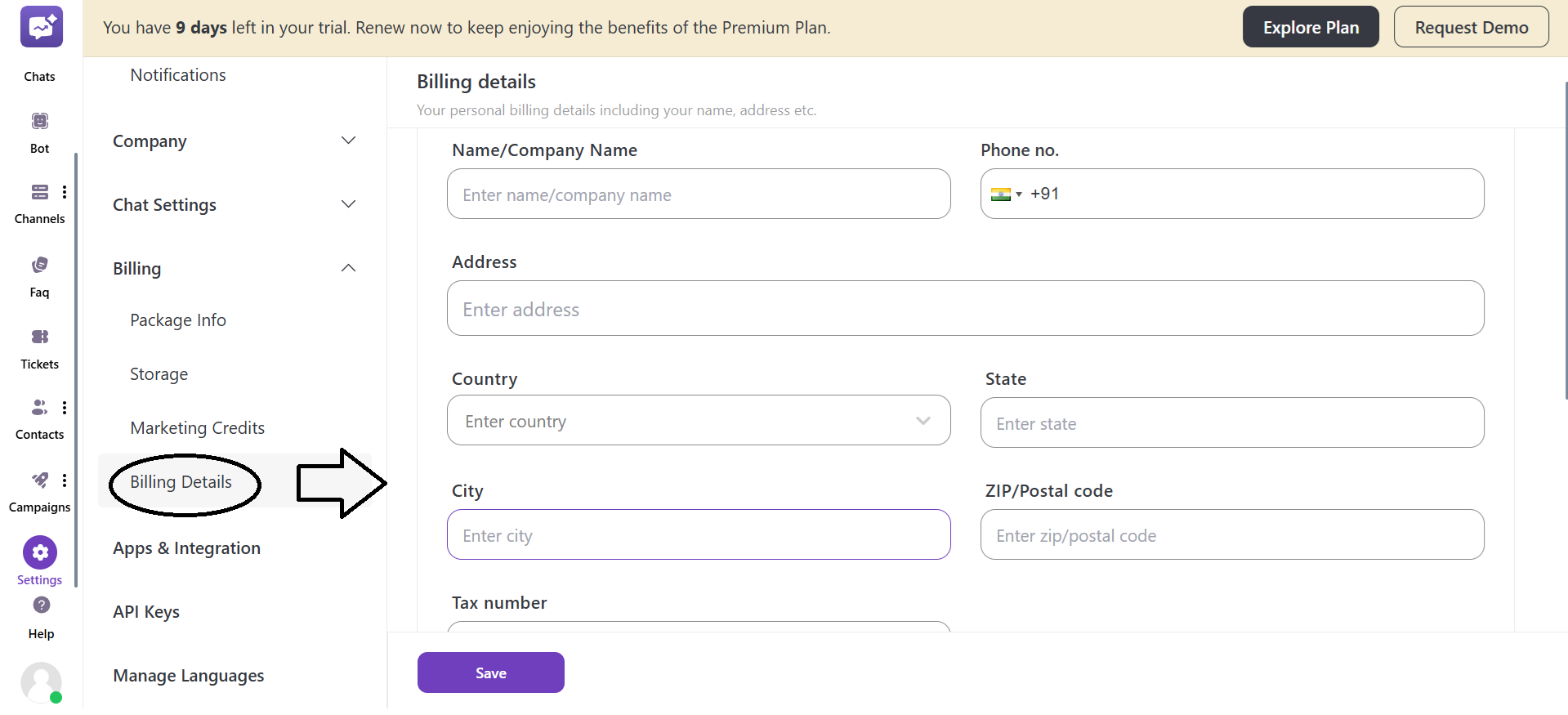Viewport: 1568px width, 715px height.
Task: Select Marketing Credits menu item
Action: click(197, 428)
